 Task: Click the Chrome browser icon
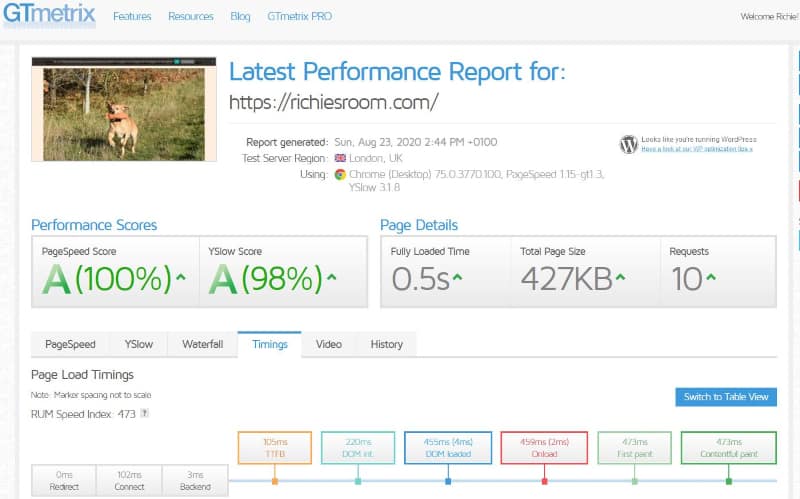[340, 174]
